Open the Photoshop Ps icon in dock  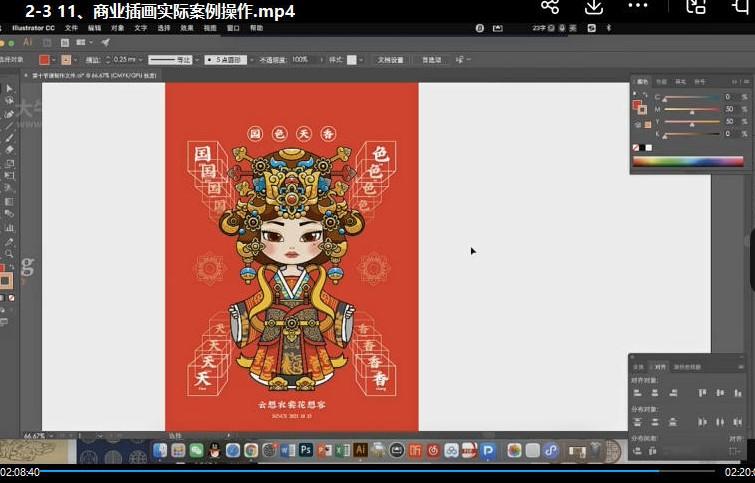[x=306, y=451]
